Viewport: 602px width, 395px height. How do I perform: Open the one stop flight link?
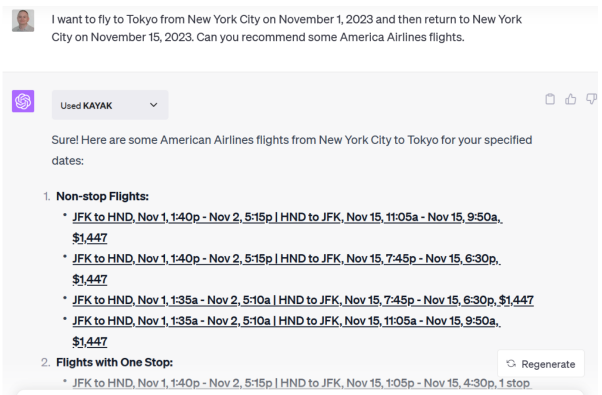tap(302, 383)
